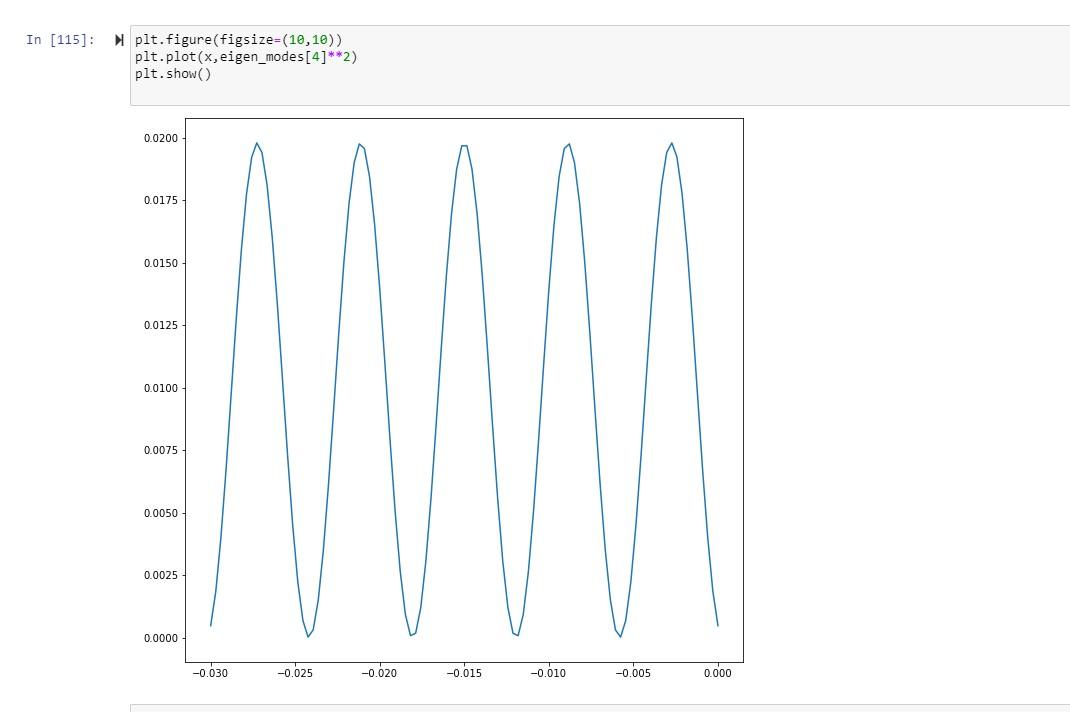Click the 0.0150 y-axis tick label
This screenshot has width=1070, height=712.
161,263
